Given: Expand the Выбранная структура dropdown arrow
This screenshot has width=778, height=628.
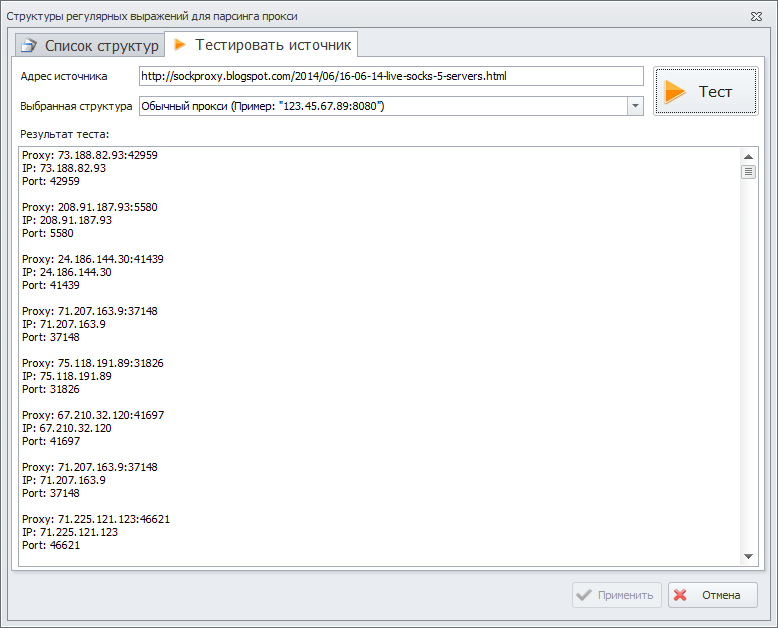Looking at the screenshot, I should [634, 106].
